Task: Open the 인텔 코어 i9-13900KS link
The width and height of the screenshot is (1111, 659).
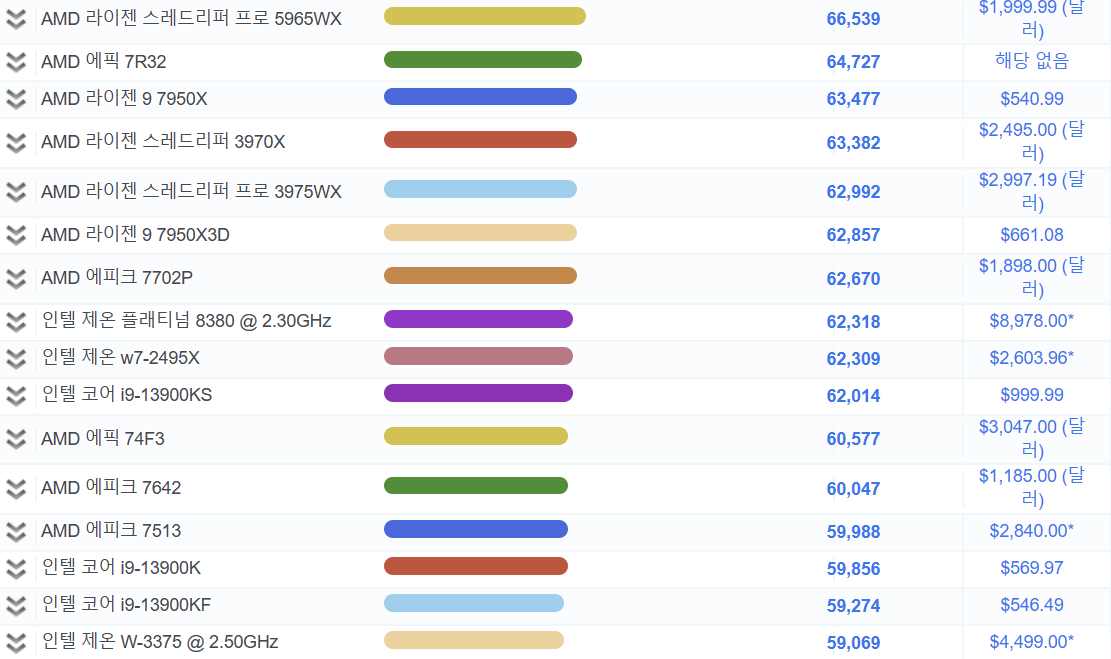Action: 127,395
